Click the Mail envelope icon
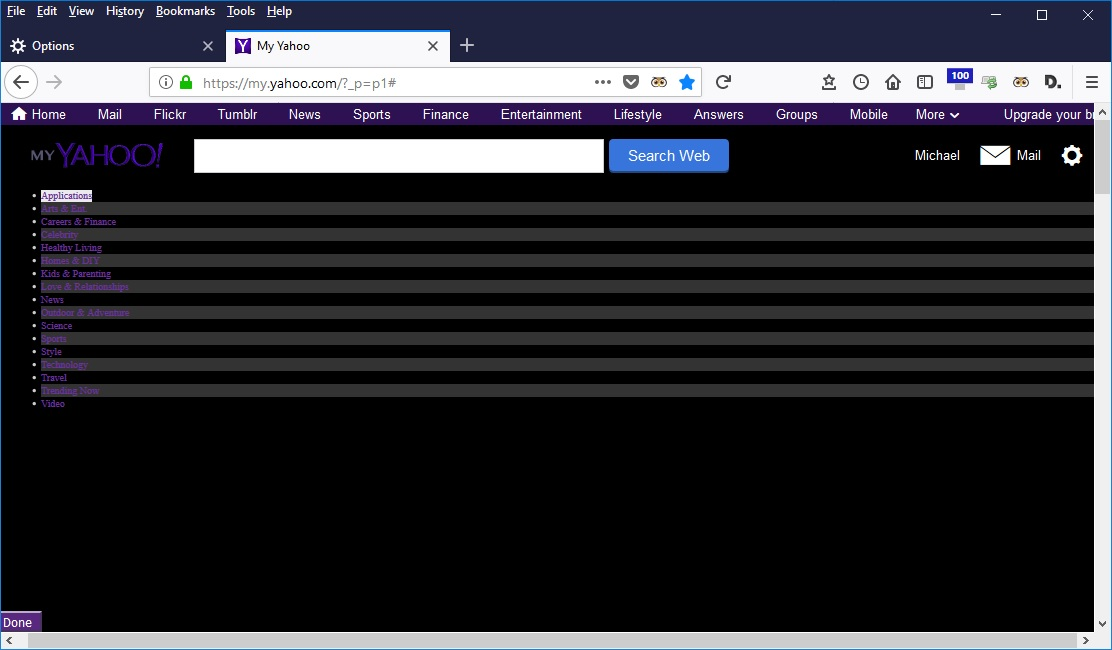The image size is (1112, 650). click(995, 155)
